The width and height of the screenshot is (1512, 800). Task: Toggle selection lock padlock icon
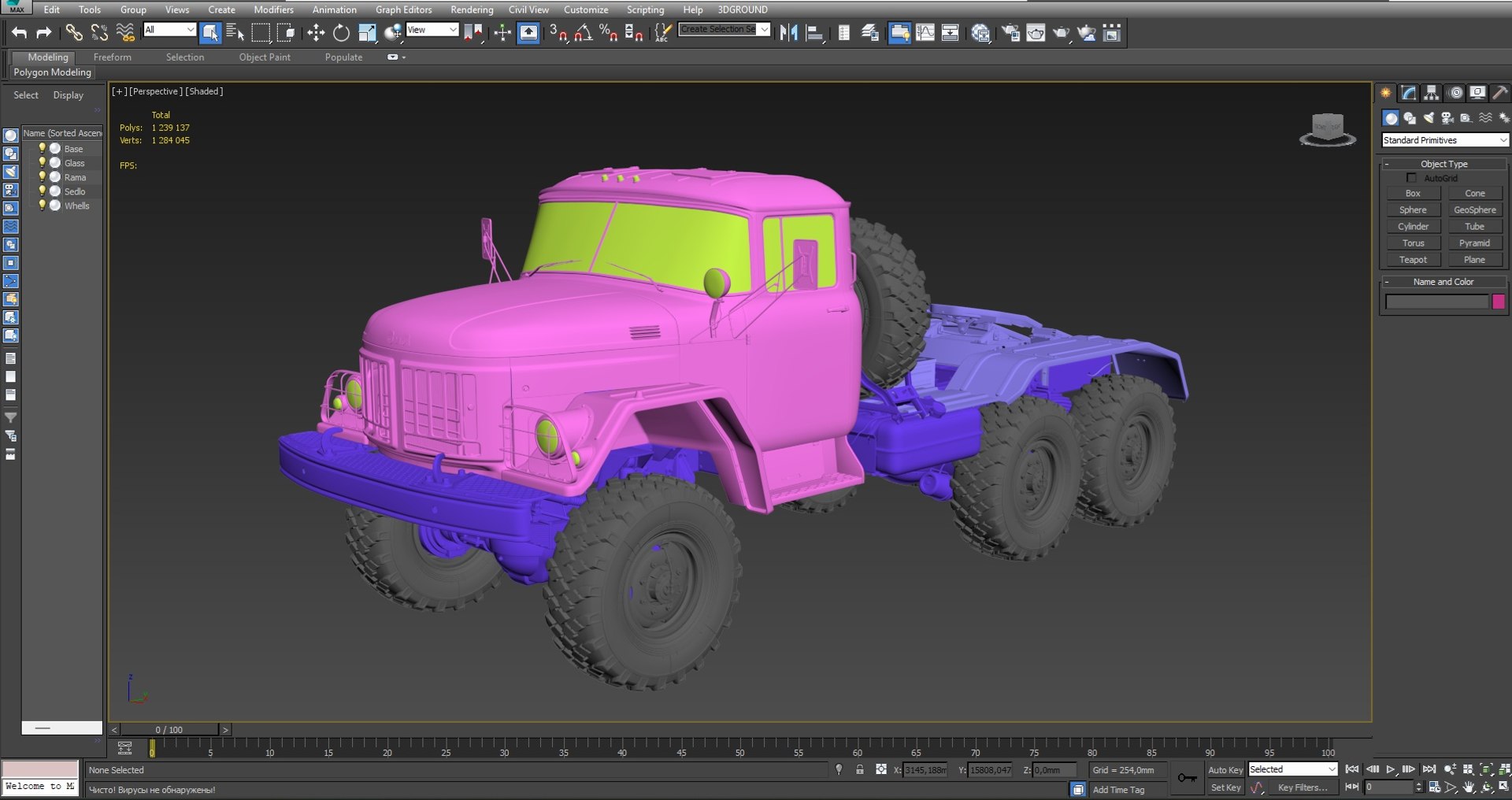pyautogui.click(x=860, y=770)
